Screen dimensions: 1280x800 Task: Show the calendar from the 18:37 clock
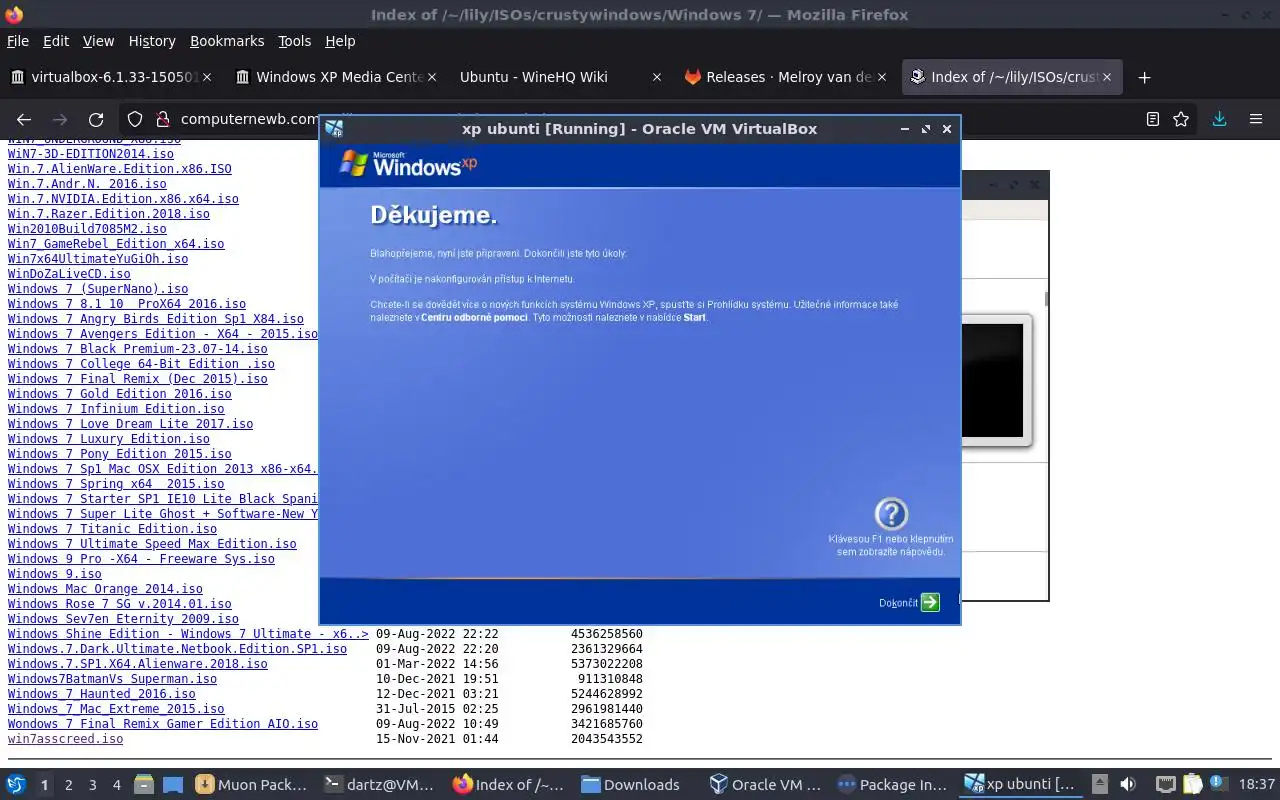(1257, 785)
